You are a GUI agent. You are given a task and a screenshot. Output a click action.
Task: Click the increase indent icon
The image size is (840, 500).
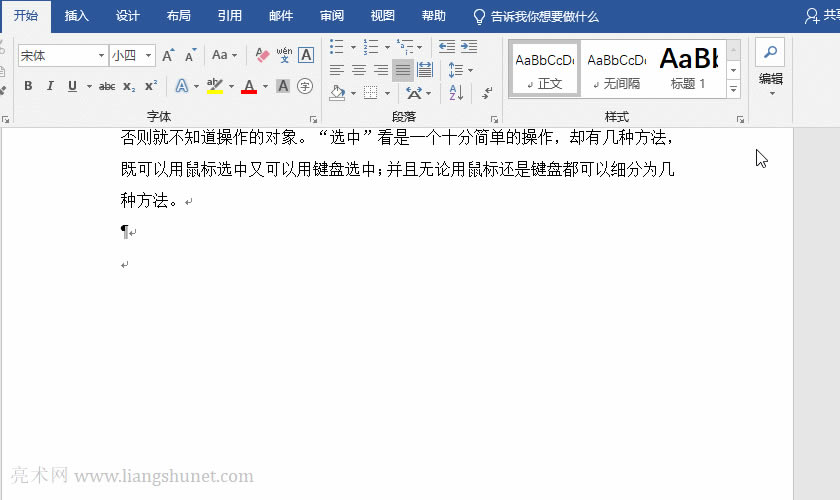[469, 47]
